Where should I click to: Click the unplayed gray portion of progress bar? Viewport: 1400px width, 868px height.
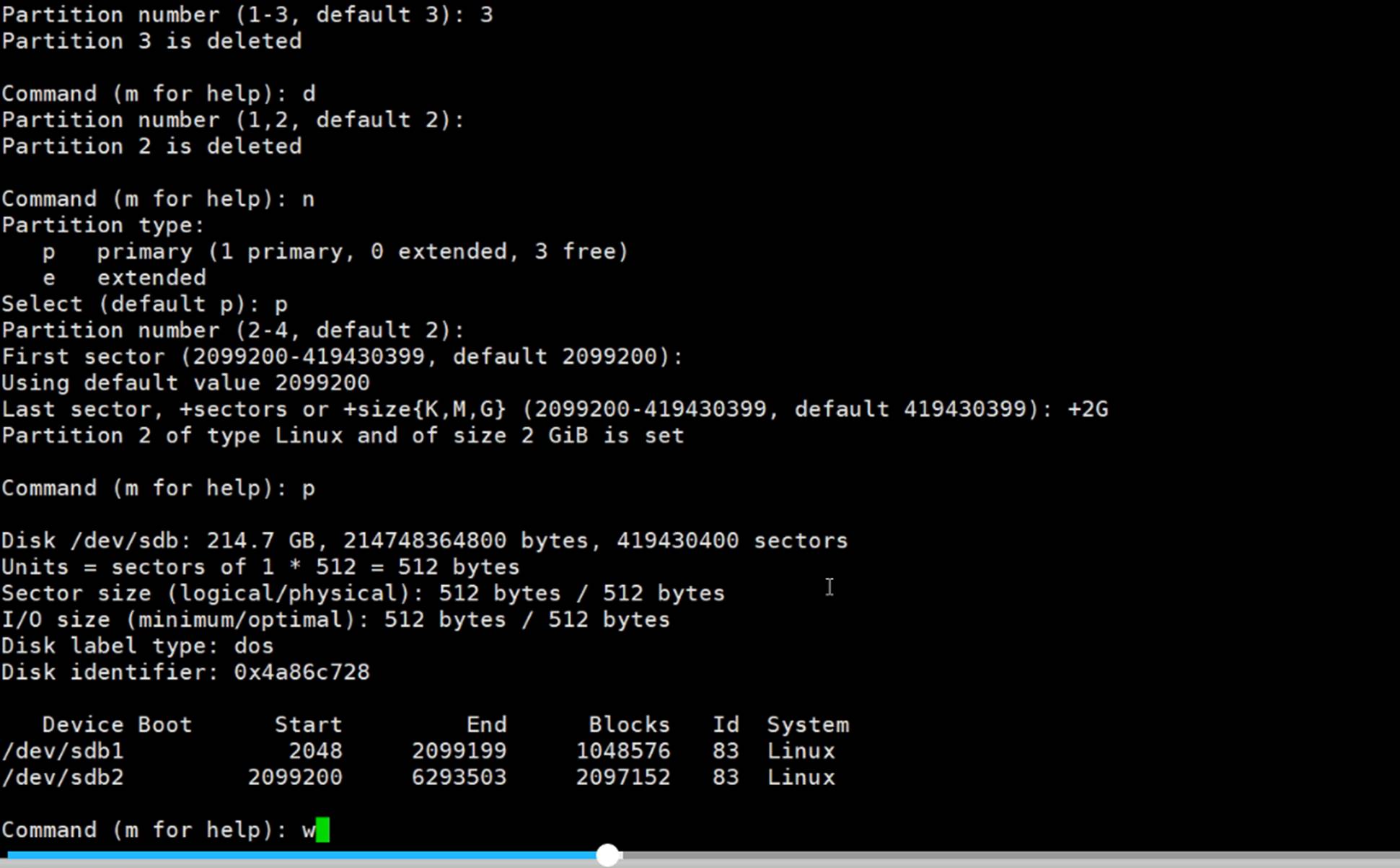pyautogui.click(x=1010, y=856)
